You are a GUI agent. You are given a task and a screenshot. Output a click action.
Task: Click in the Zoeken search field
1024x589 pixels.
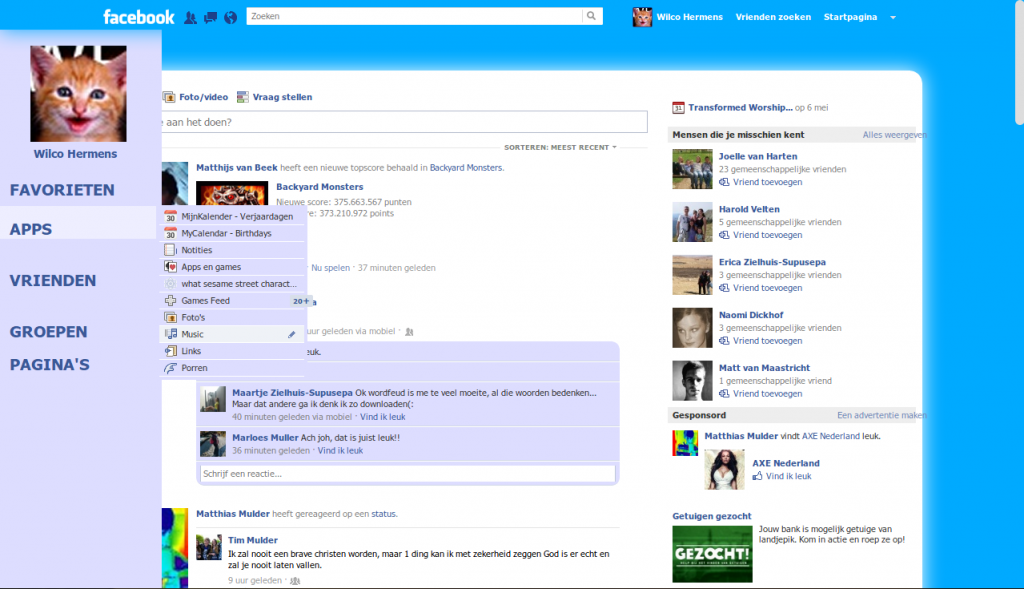tap(414, 16)
